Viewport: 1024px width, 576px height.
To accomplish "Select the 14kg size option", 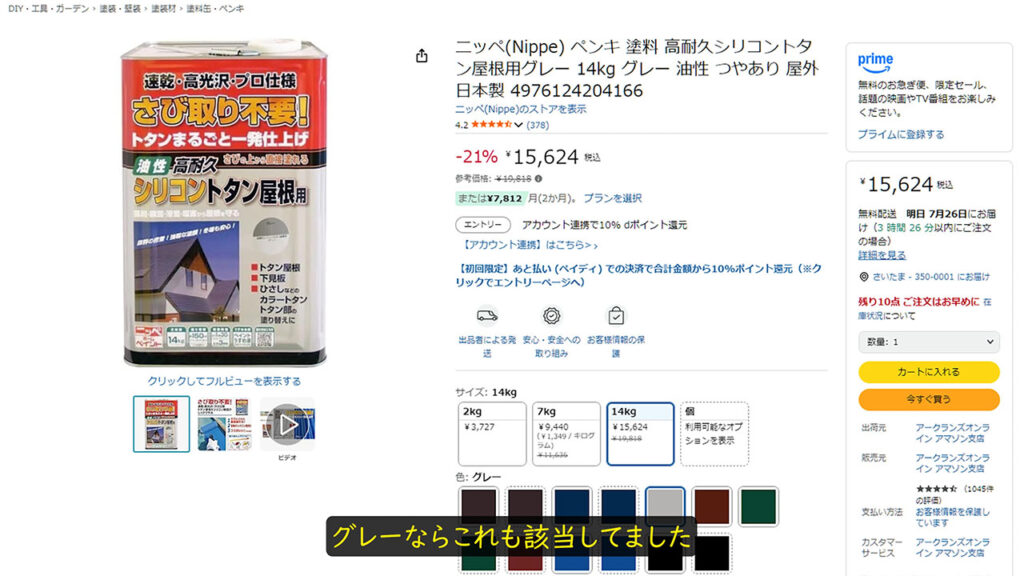I will 640,434.
